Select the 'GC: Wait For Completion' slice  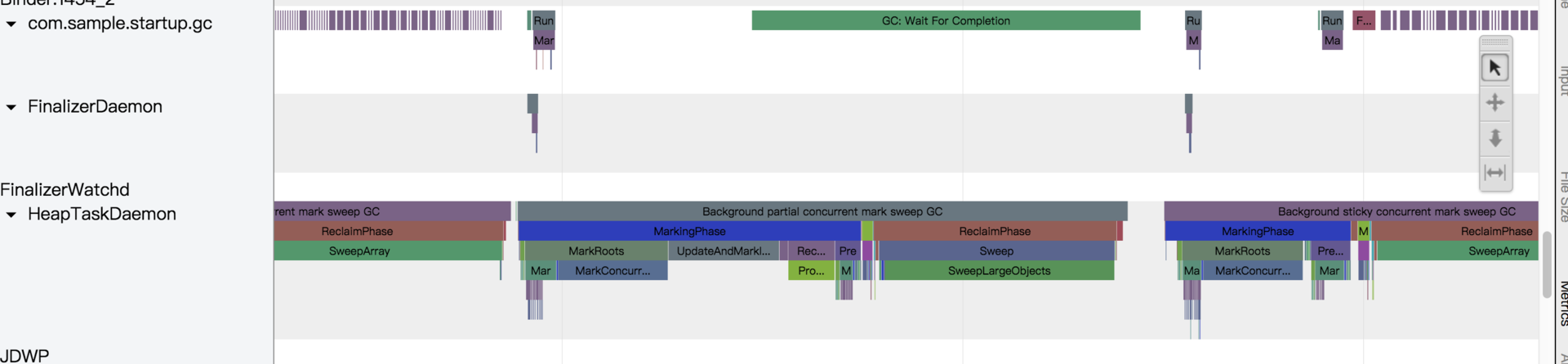[945, 21]
